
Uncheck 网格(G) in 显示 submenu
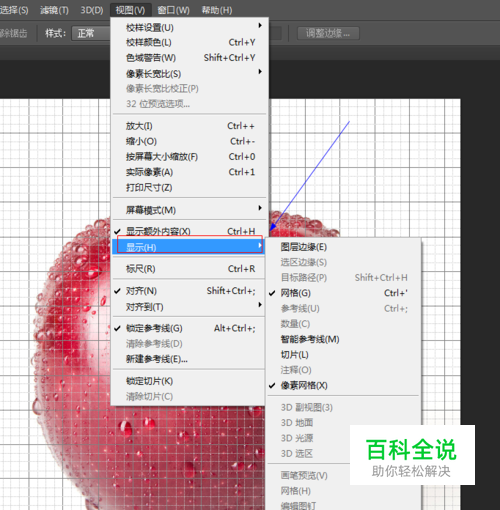click(x=343, y=293)
